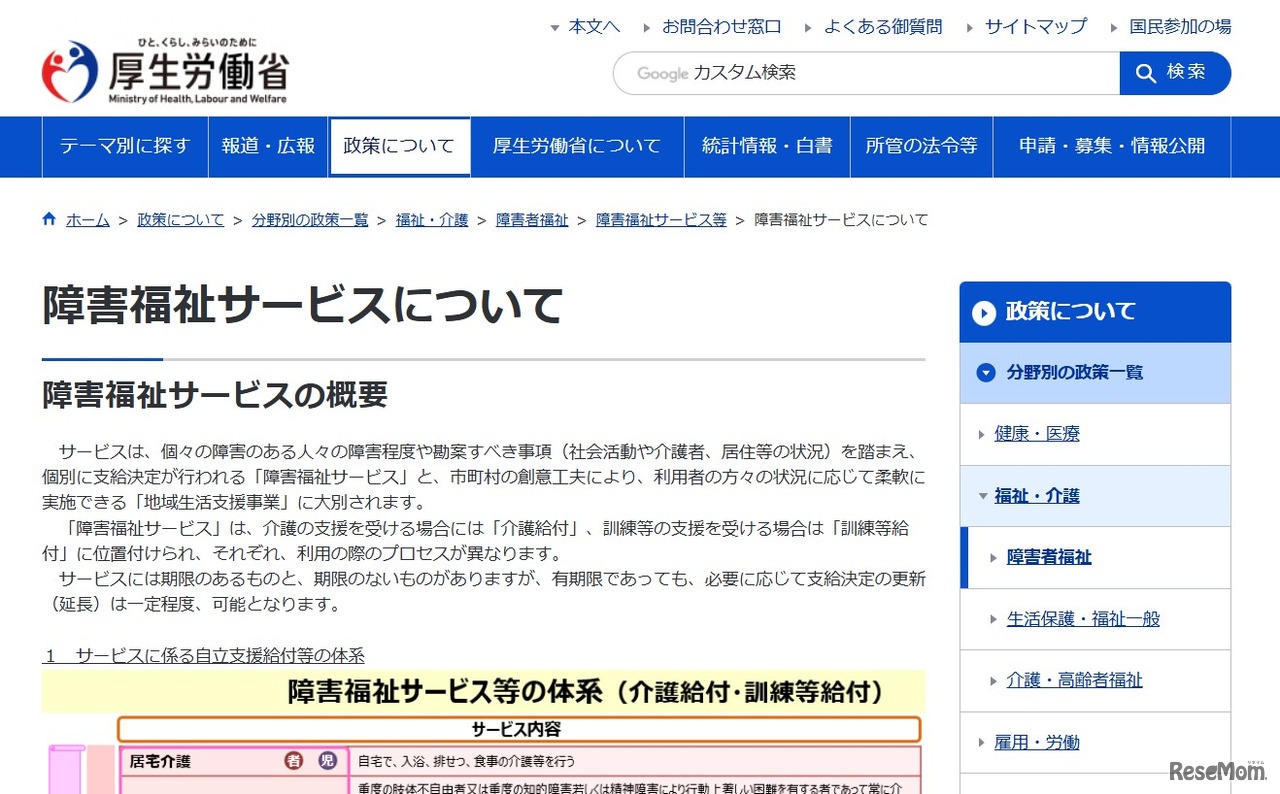Open the 所管の法令等 navigation tab

coord(921,146)
